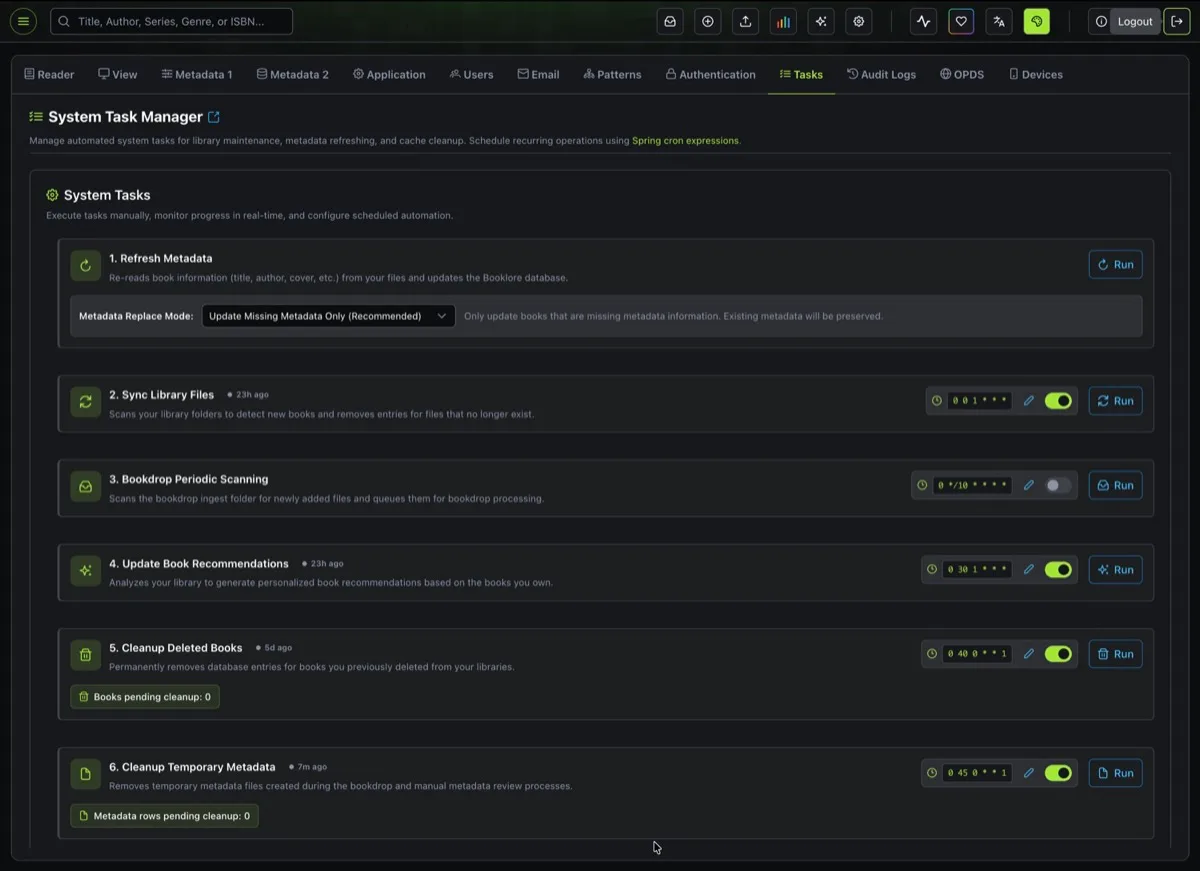Switch to the Patterns tab

point(612,74)
